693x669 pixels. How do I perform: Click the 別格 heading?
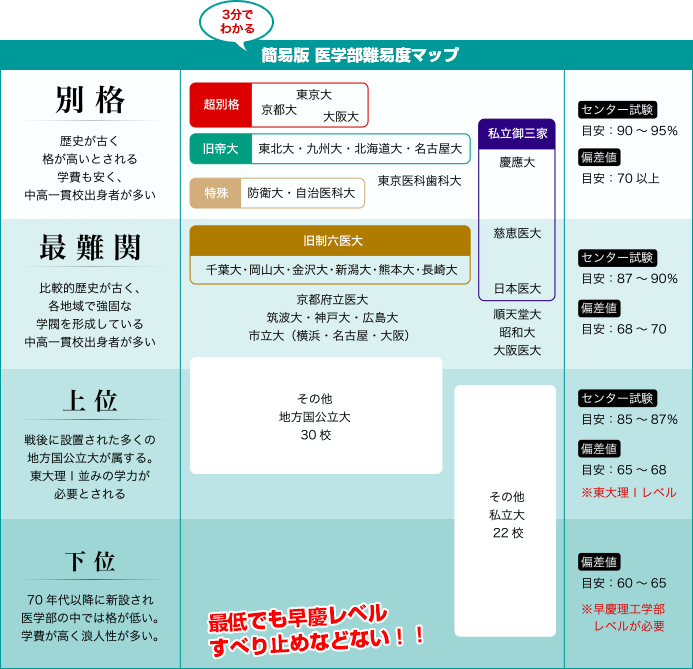click(x=90, y=100)
